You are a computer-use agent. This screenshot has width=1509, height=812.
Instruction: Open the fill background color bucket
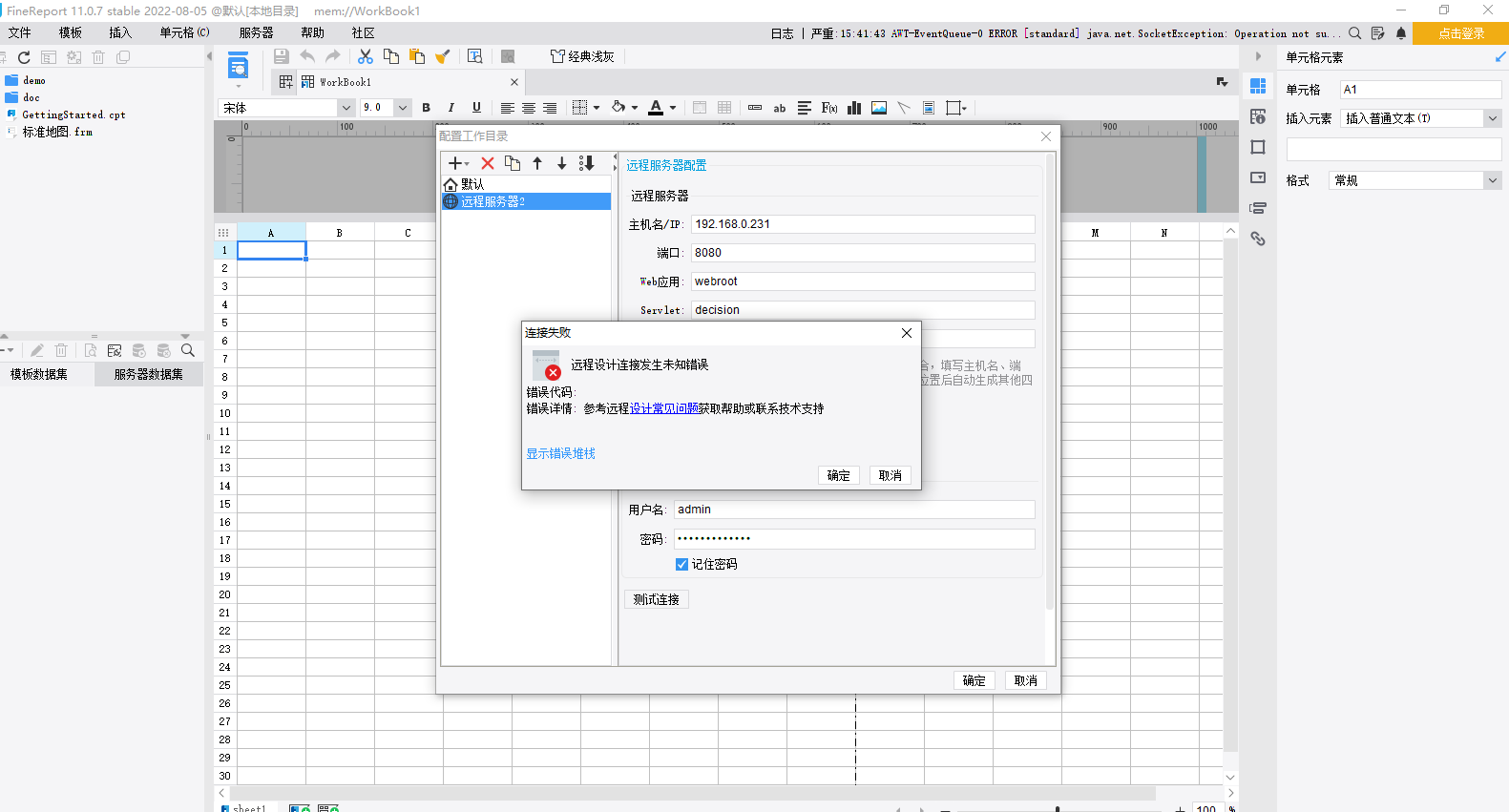pos(618,108)
